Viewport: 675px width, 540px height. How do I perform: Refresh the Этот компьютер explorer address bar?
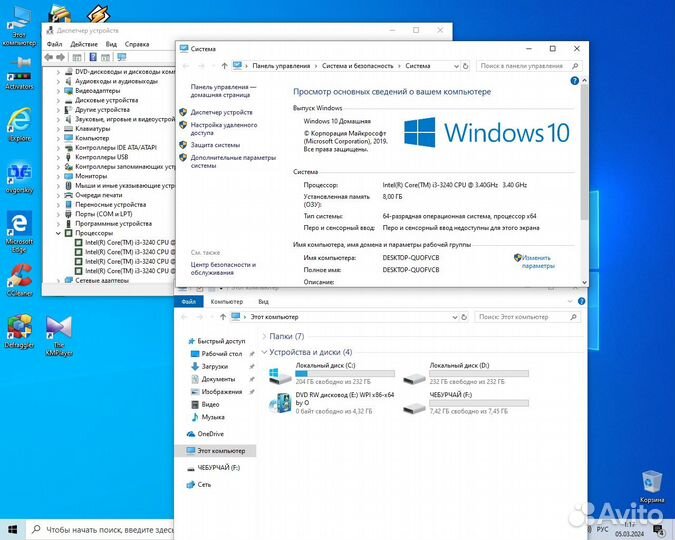click(x=464, y=317)
